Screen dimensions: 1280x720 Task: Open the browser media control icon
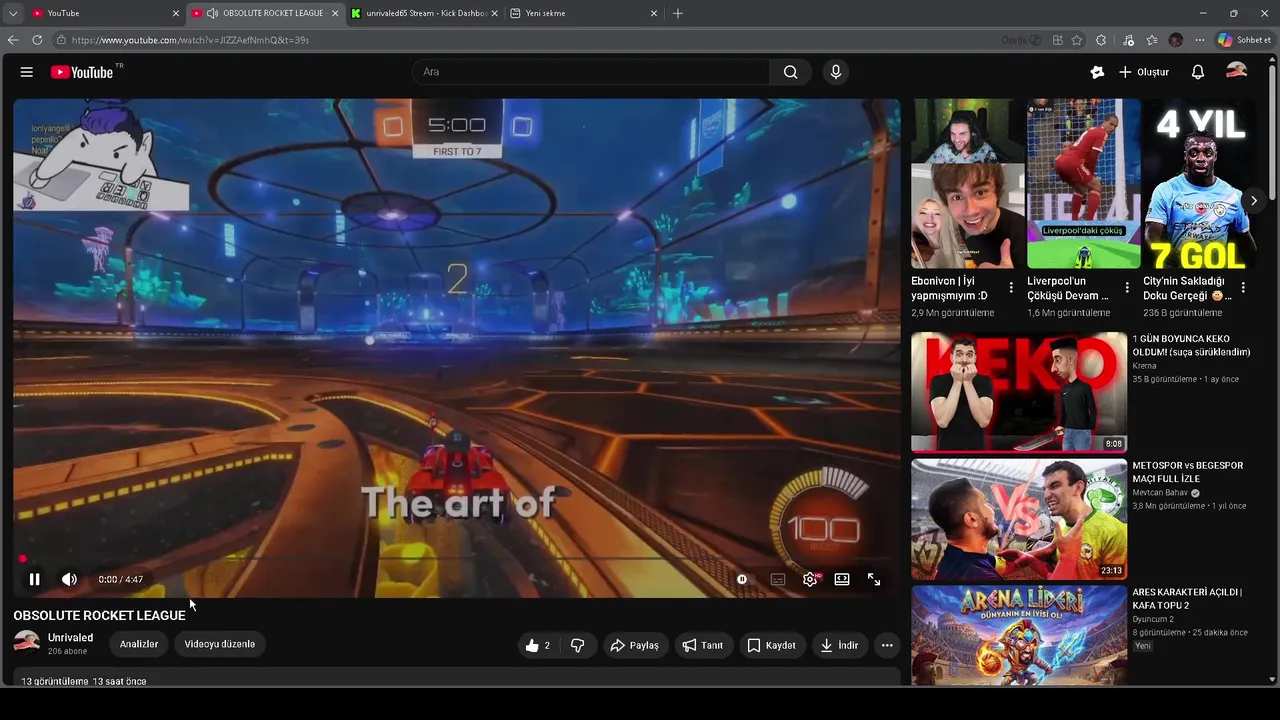coord(1129,40)
